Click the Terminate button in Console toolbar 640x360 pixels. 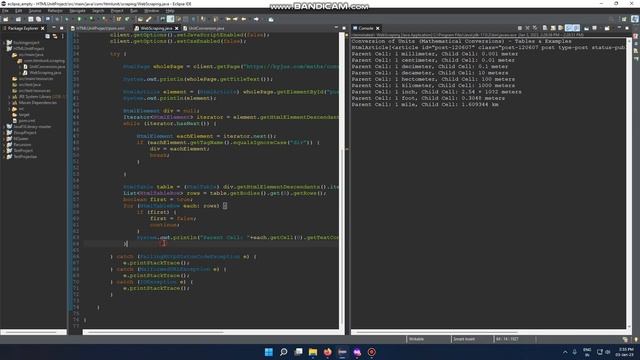tap(520, 28)
